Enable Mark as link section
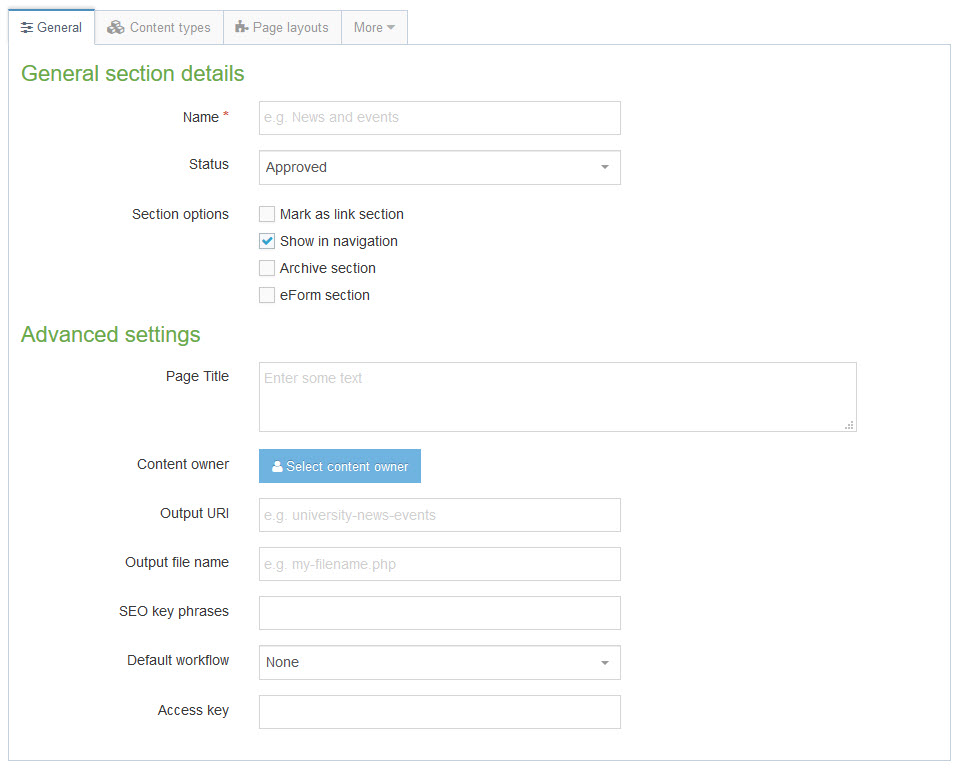Screen dimensions: 960x770 point(266,213)
